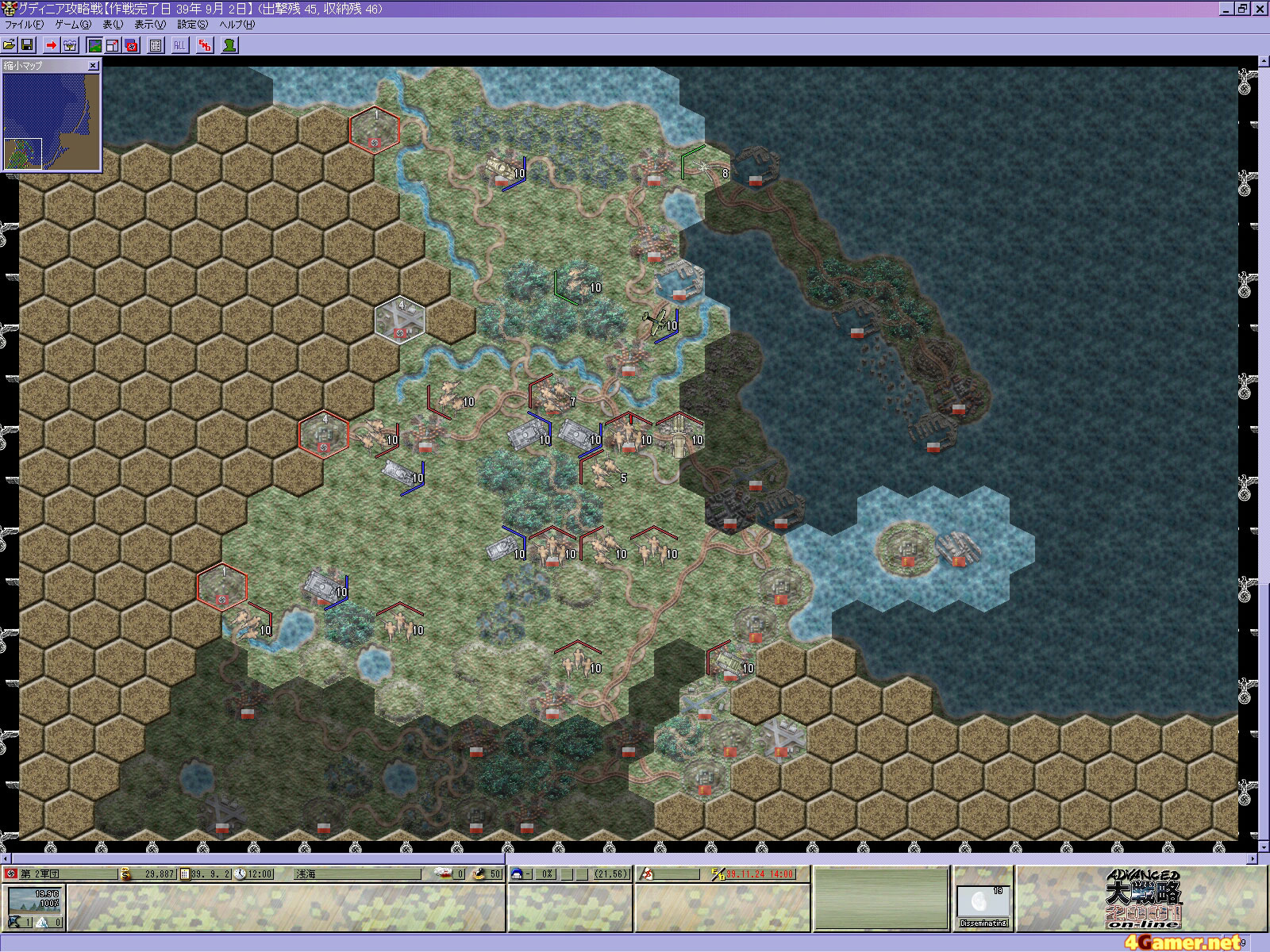Viewport: 1270px width, 952px height.
Task: Click the 29,887 funds value
Action: [160, 874]
